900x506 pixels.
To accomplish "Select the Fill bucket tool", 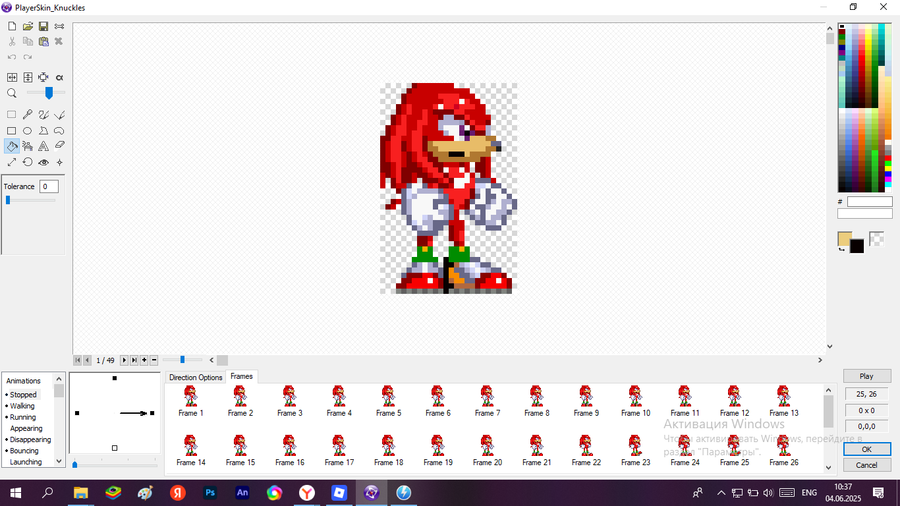I will click(x=11, y=146).
